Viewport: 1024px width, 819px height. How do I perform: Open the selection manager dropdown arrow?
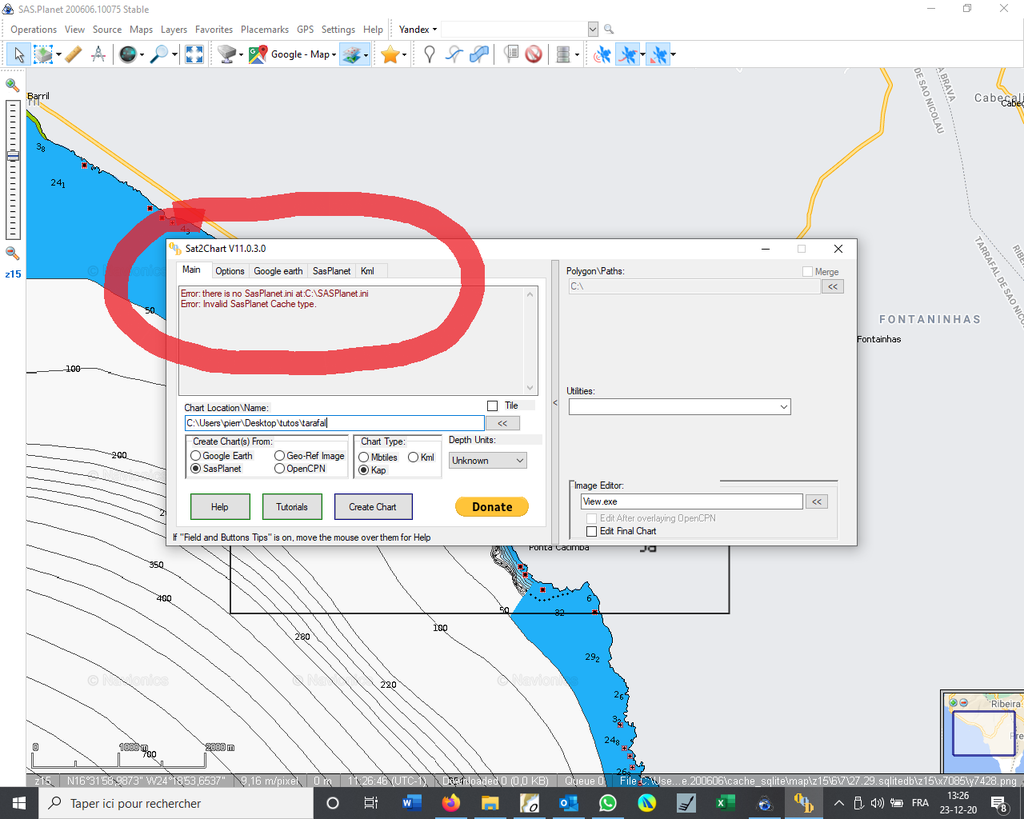58,55
